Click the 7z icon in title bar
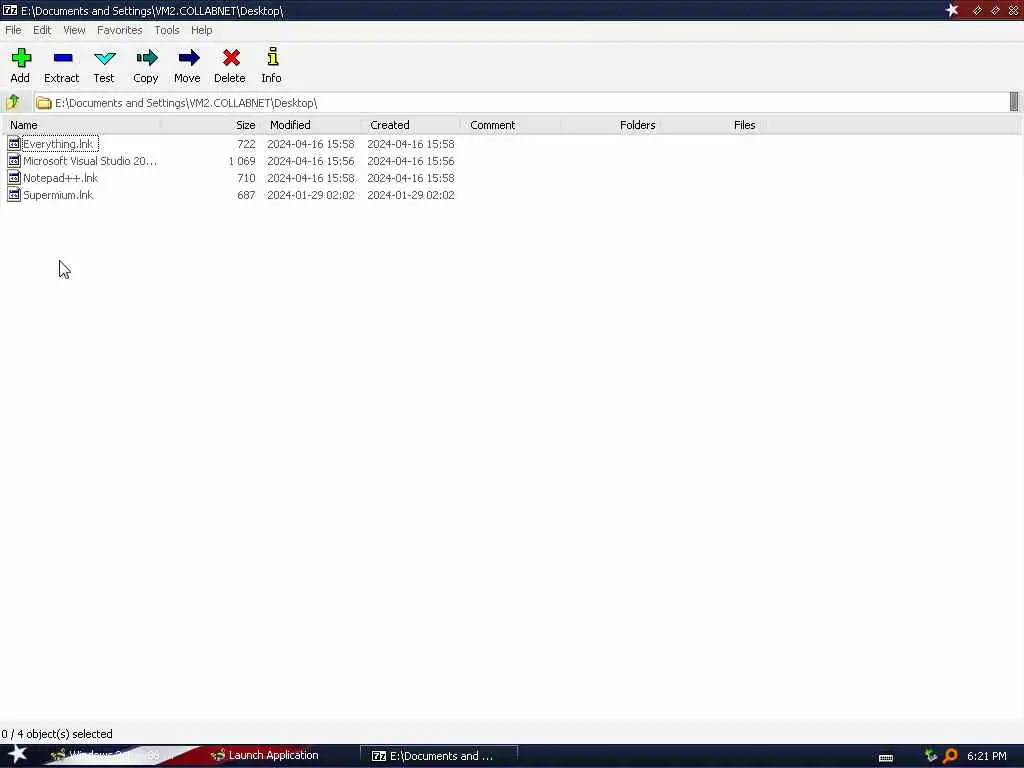 click(x=10, y=10)
